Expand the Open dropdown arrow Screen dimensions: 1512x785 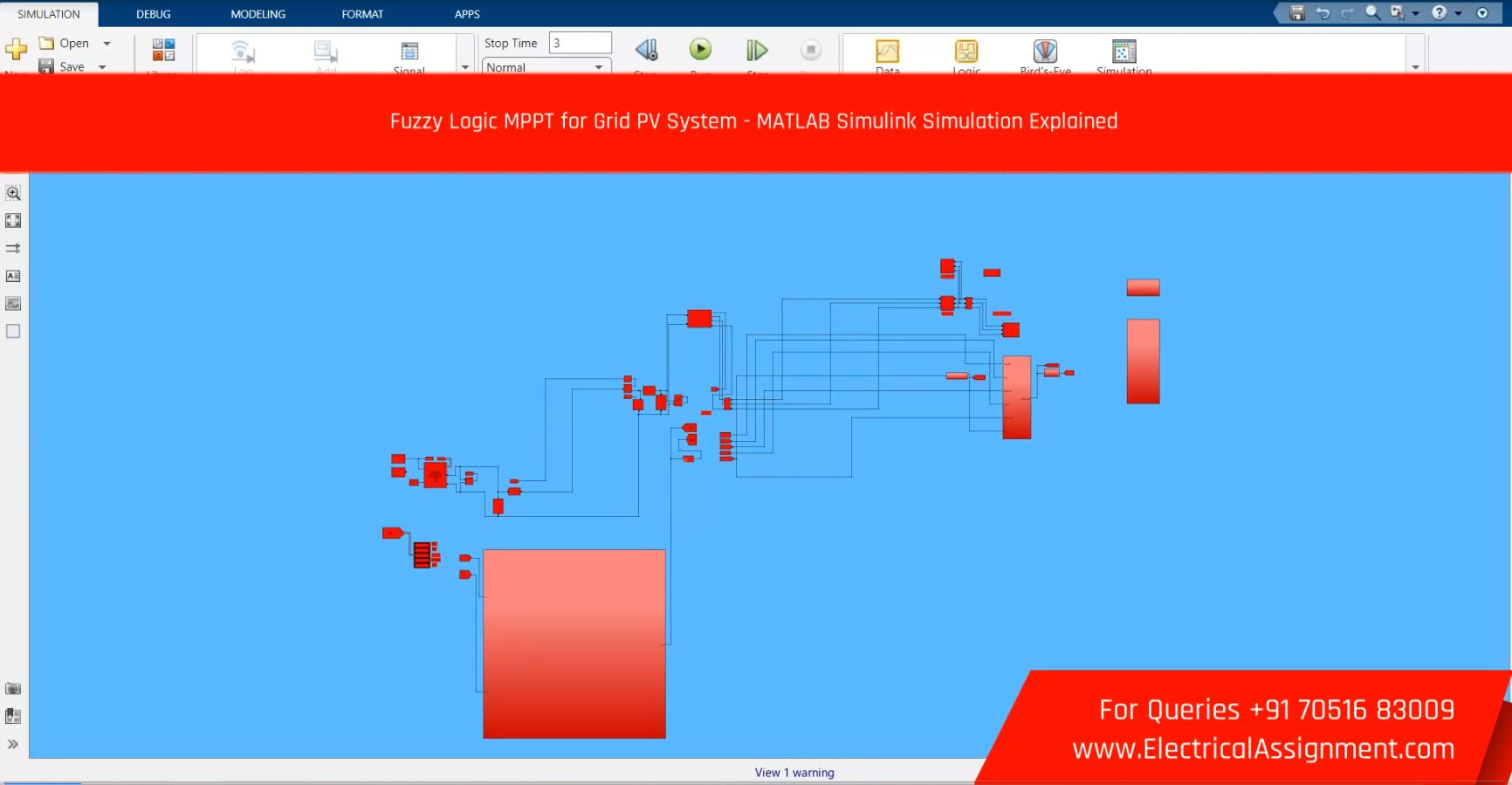tap(107, 43)
